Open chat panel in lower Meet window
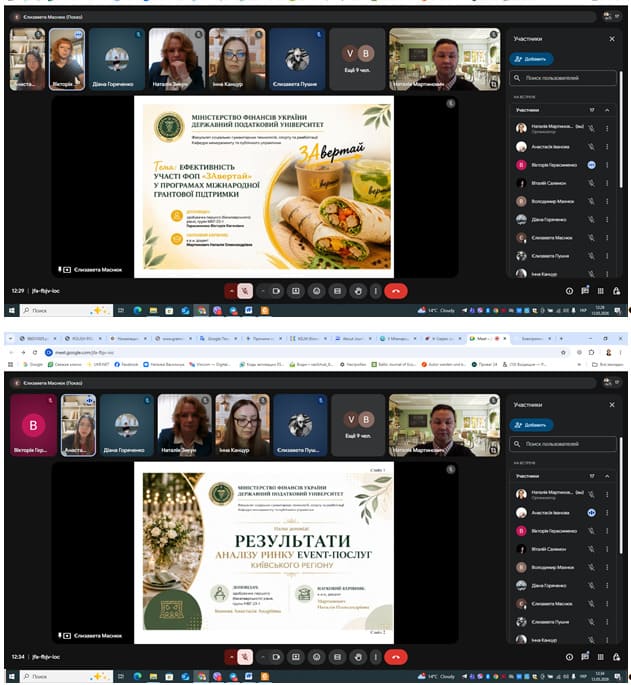Screen dimensions: 631x685 [x=585, y=656]
